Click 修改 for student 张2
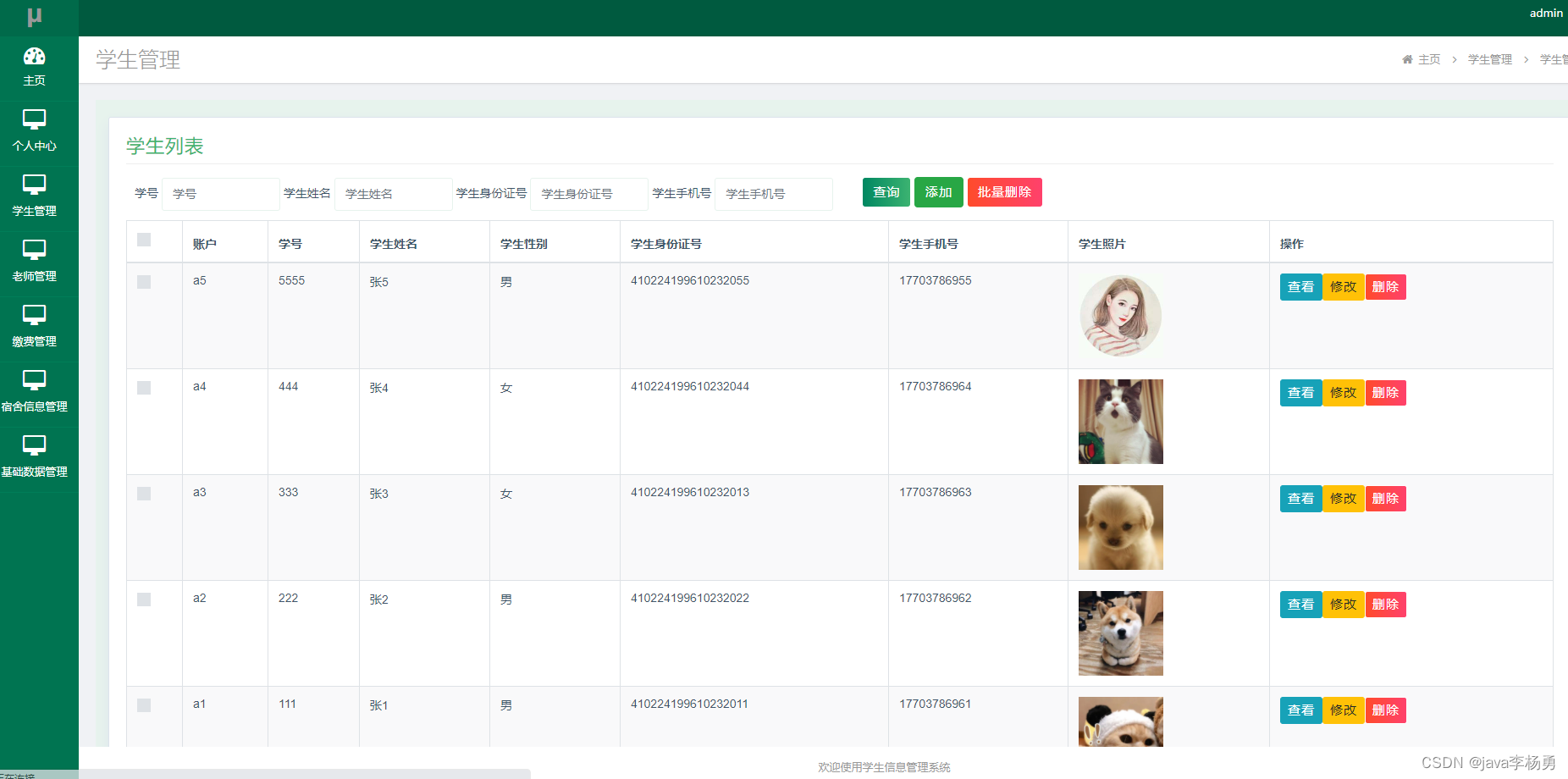Image resolution: width=1568 pixels, height=779 pixels. click(1343, 605)
